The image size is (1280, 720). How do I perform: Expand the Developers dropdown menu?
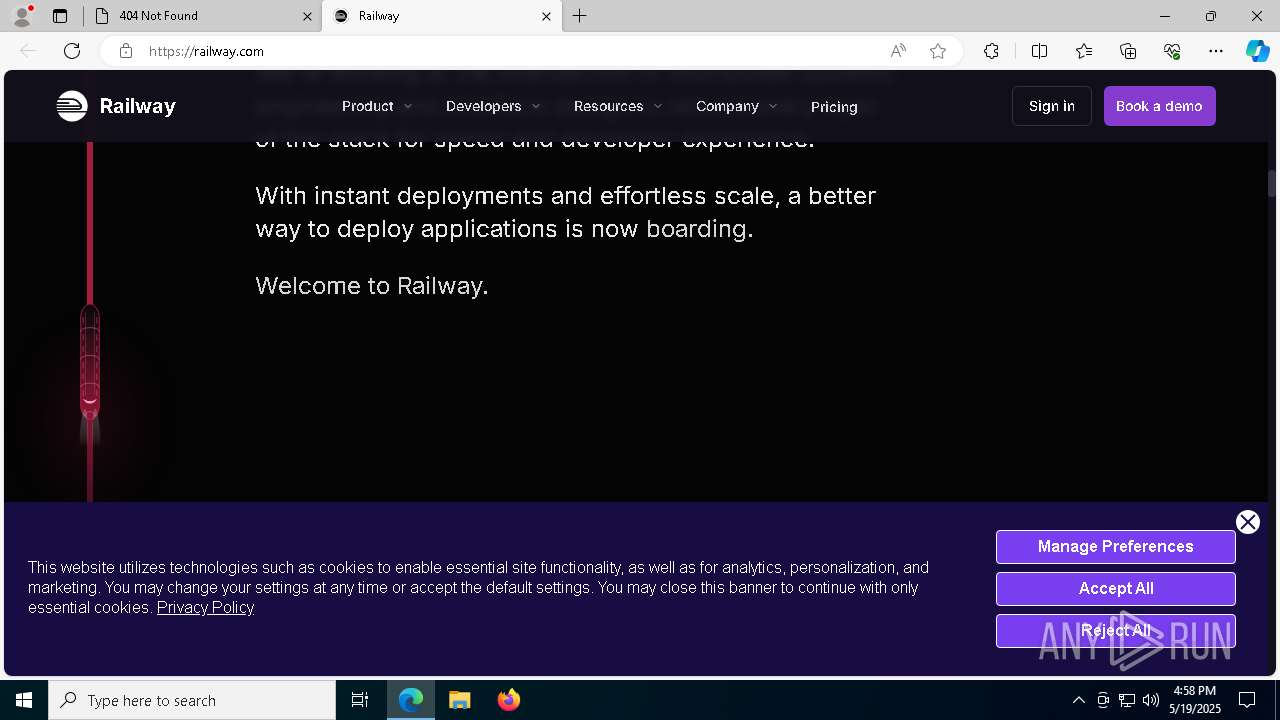click(493, 106)
